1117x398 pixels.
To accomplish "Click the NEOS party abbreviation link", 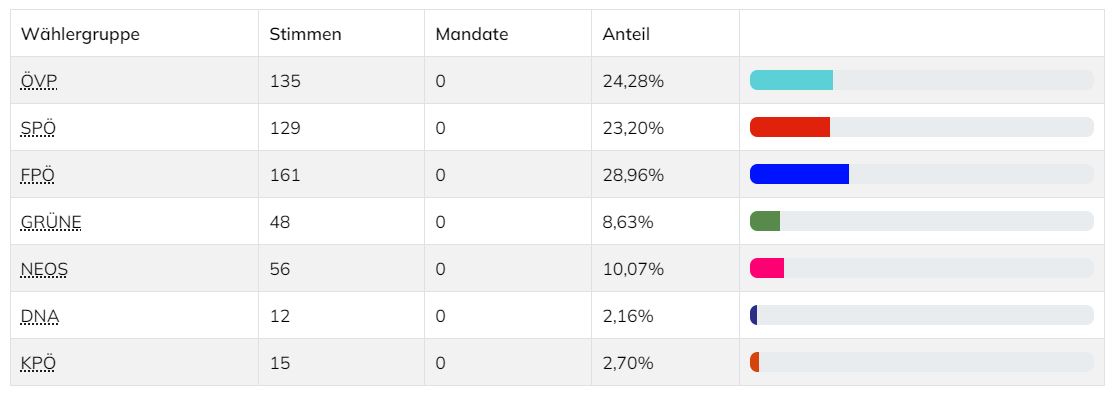I will (44, 269).
